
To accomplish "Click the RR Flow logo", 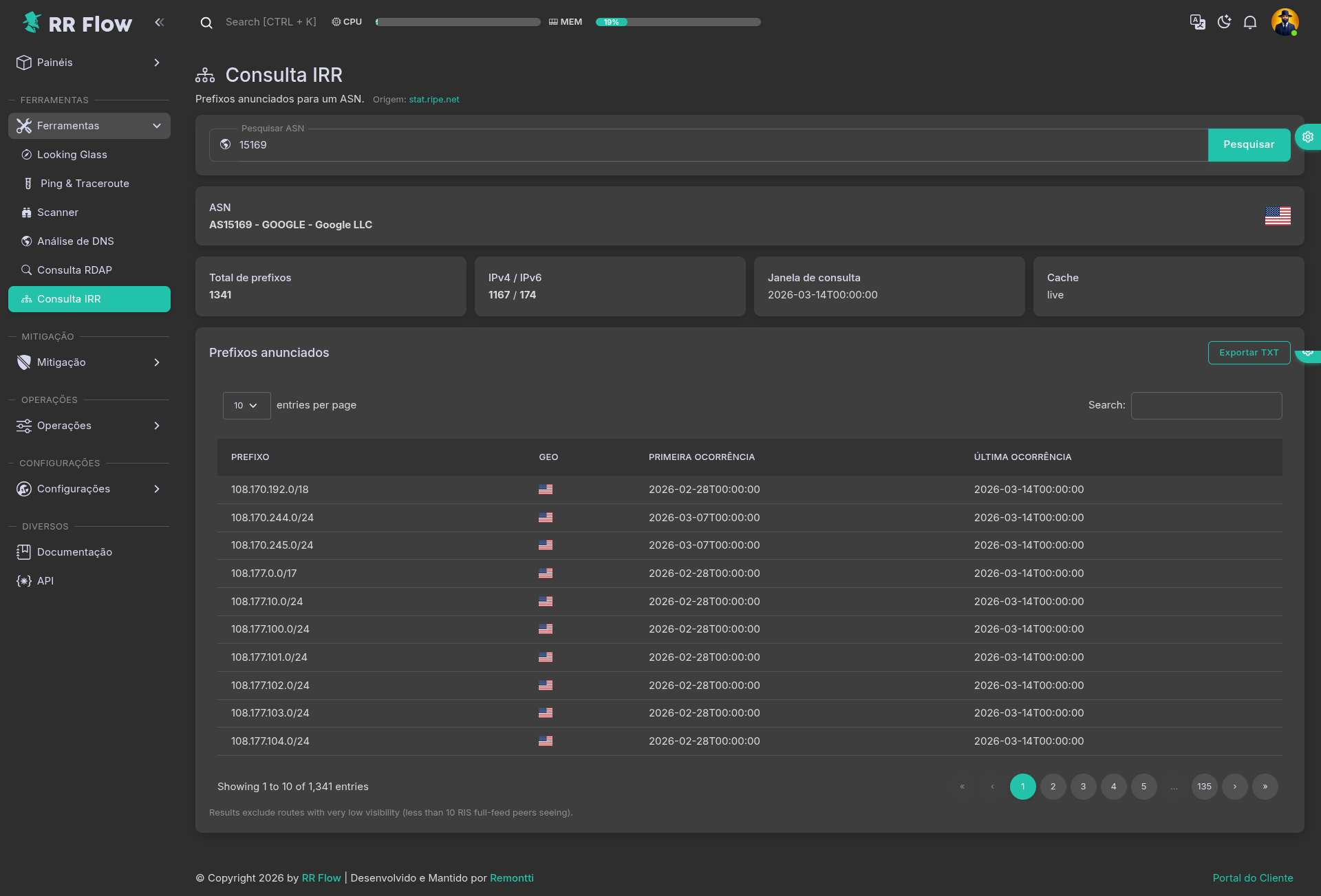I will [x=76, y=23].
